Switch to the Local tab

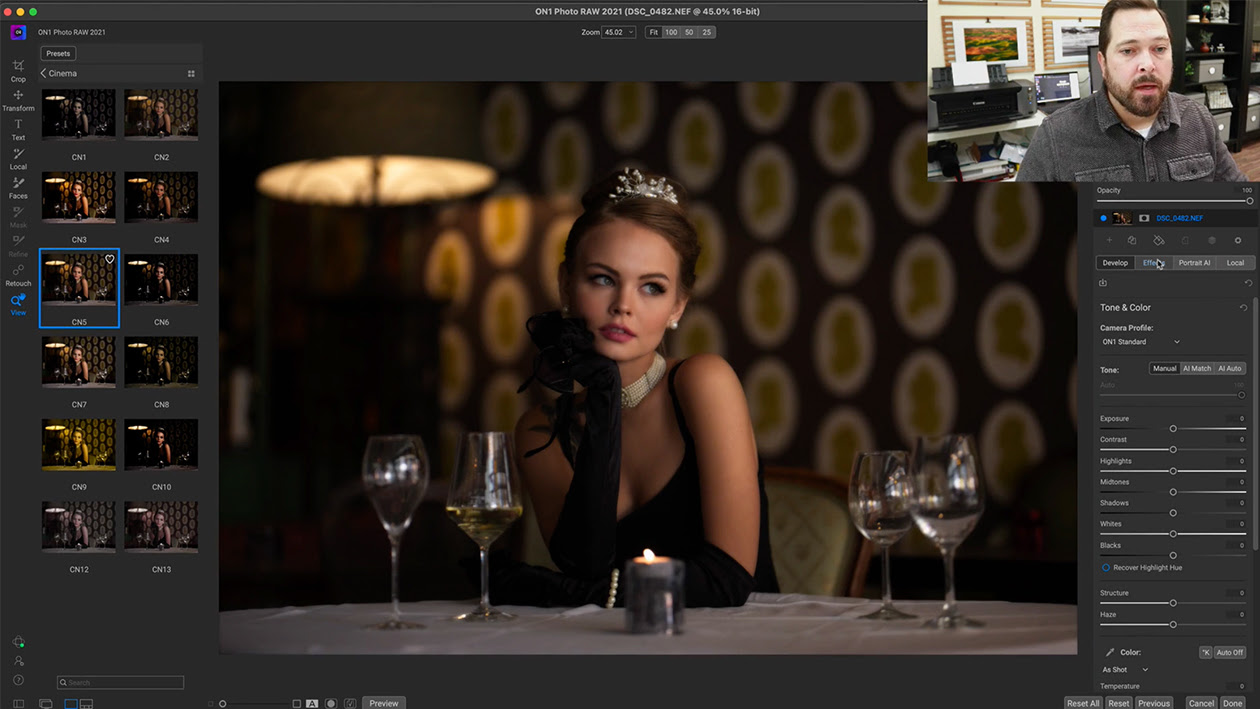pos(1235,263)
